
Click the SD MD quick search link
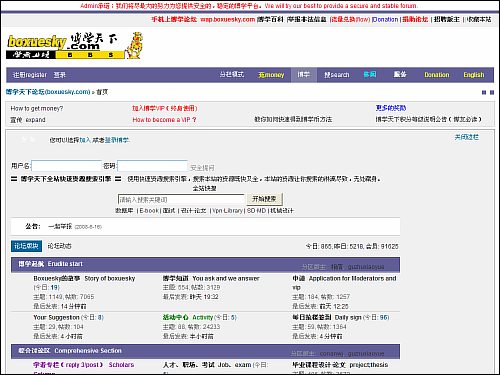coord(256,211)
